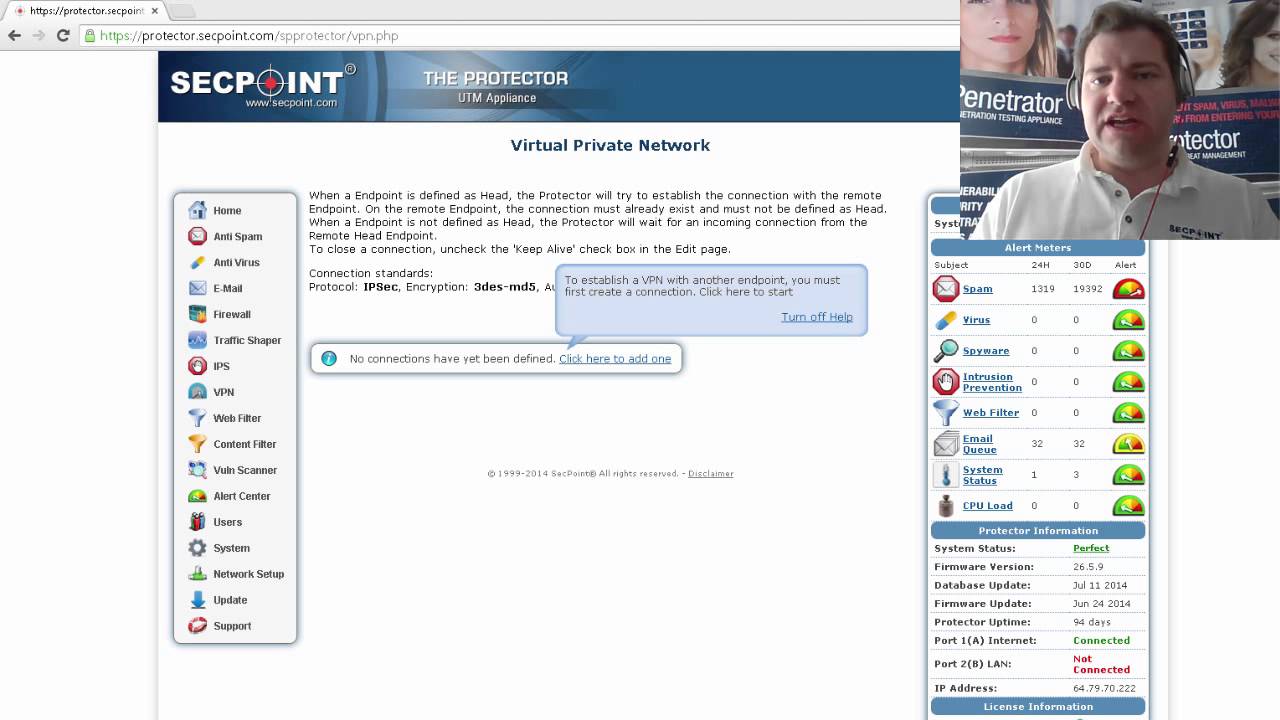Viewport: 1280px width, 720px height.
Task: Click the Home icon in sidebar
Action: (x=197, y=210)
